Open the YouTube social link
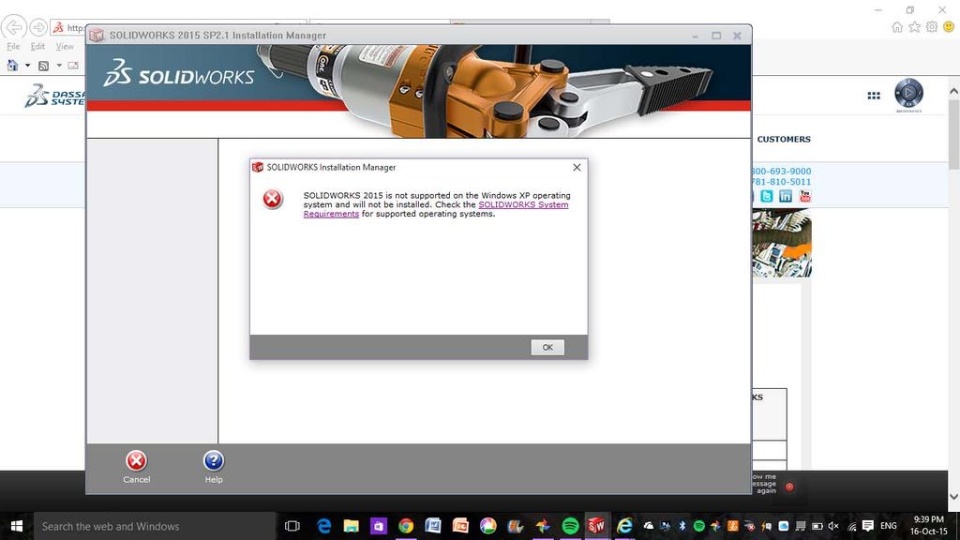The width and height of the screenshot is (960, 540). pos(804,196)
